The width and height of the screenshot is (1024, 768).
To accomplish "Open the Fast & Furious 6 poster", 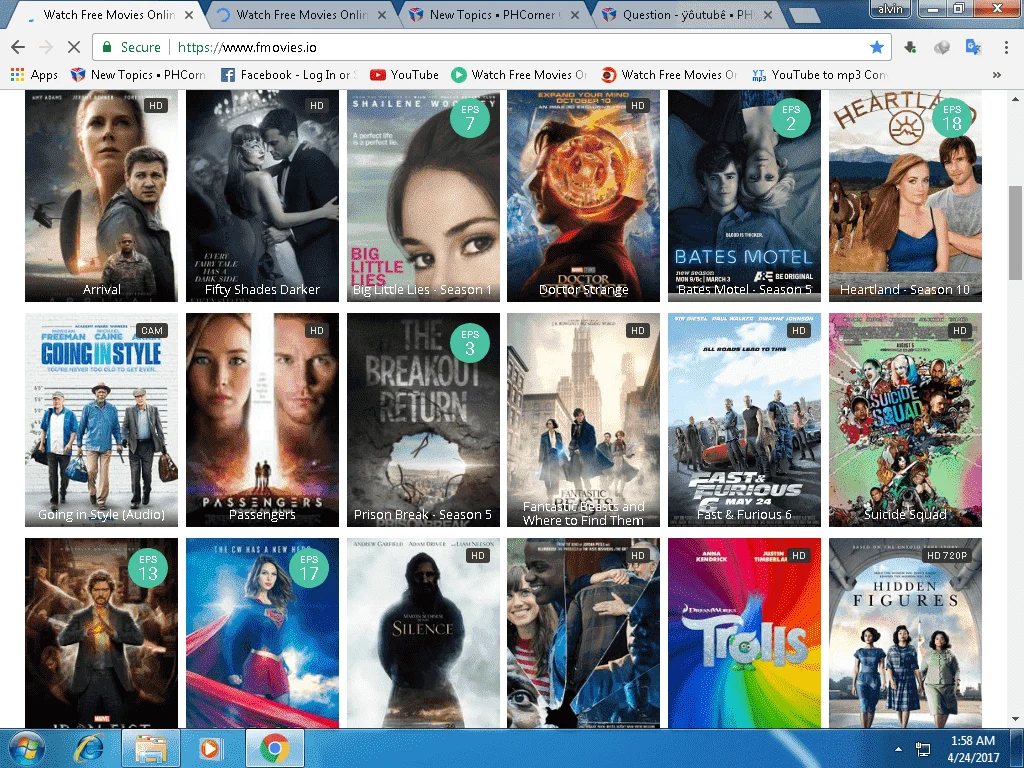I will 744,420.
